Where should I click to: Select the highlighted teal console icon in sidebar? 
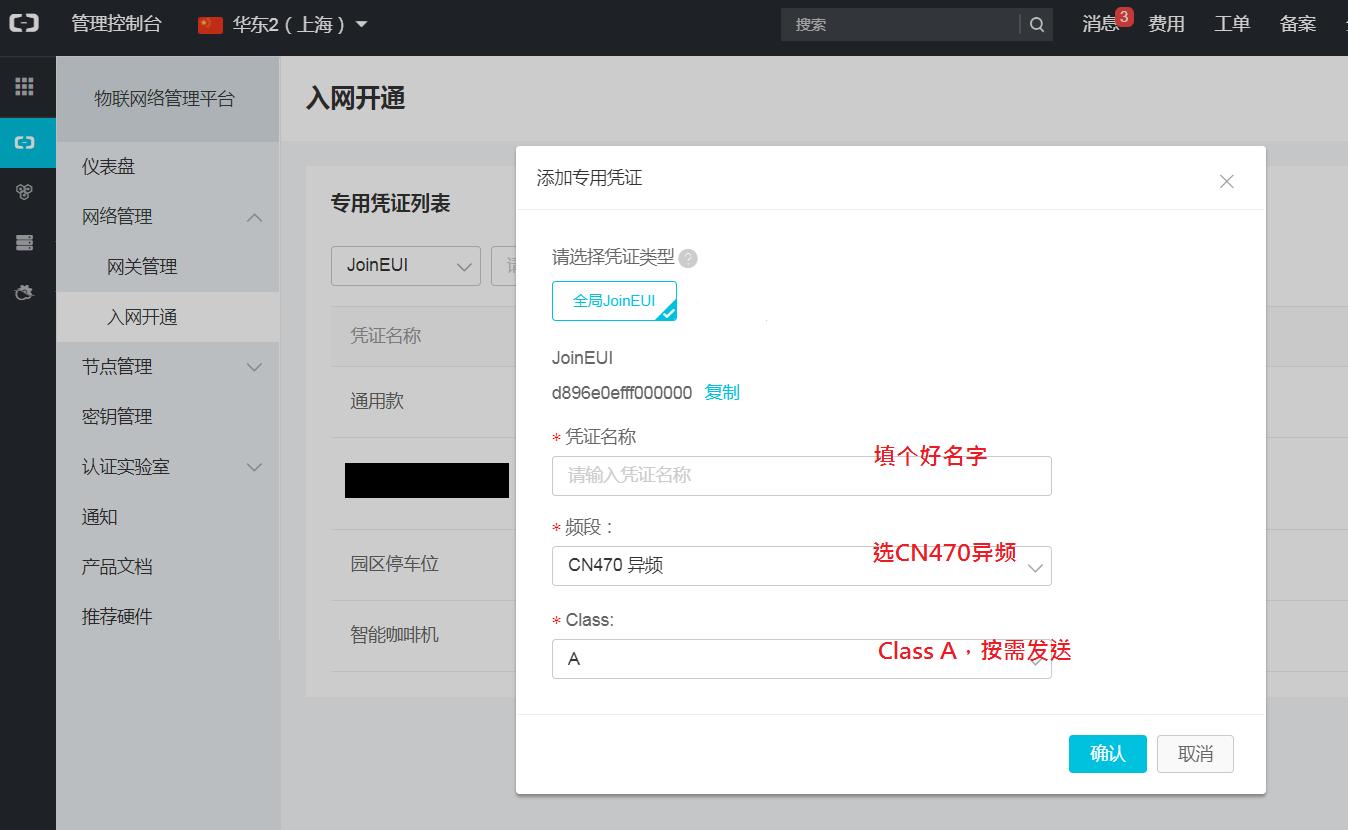27,142
